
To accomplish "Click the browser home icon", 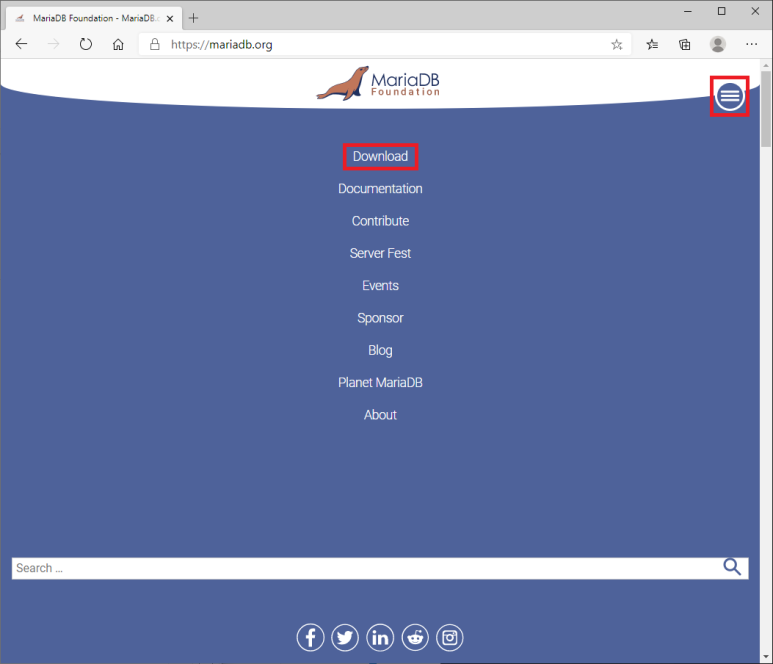I will (x=118, y=44).
